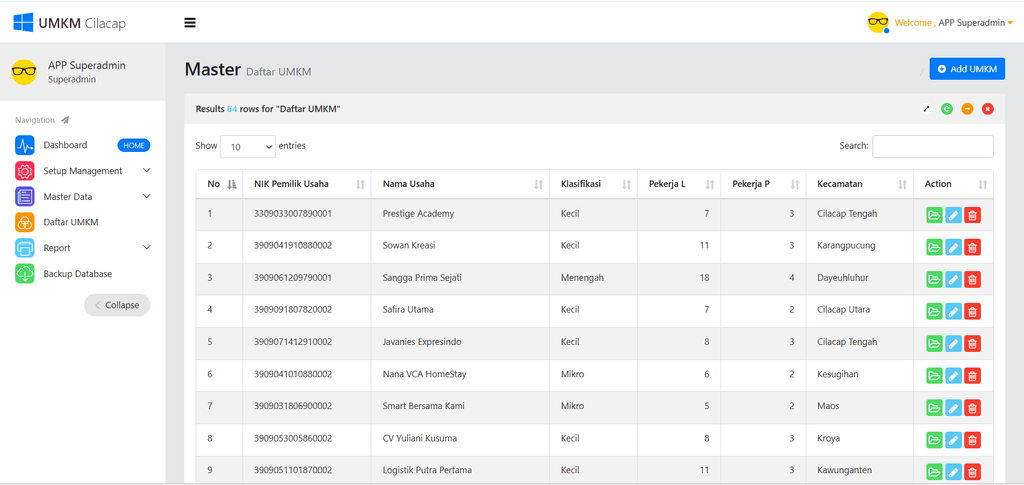This screenshot has width=1024, height=485.
Task: Click the Setup Management gear icon
Action: [25, 171]
